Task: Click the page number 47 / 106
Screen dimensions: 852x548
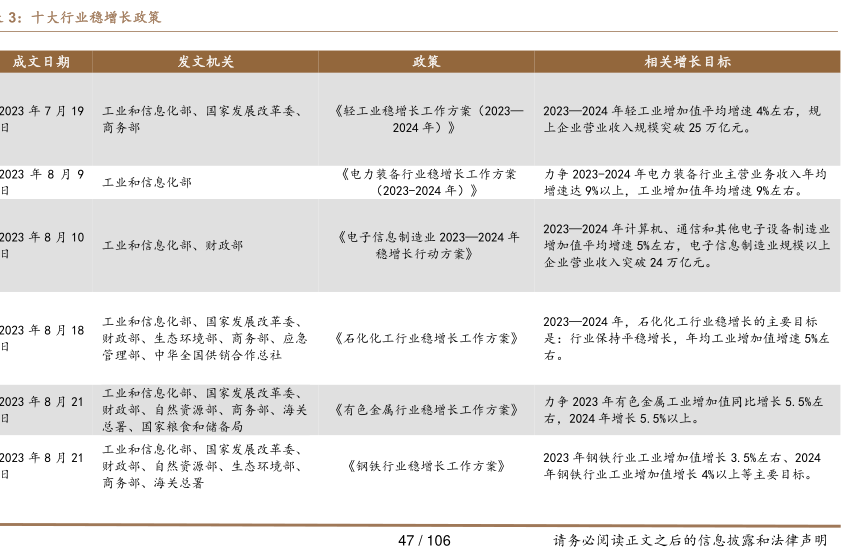Action: pos(425,539)
